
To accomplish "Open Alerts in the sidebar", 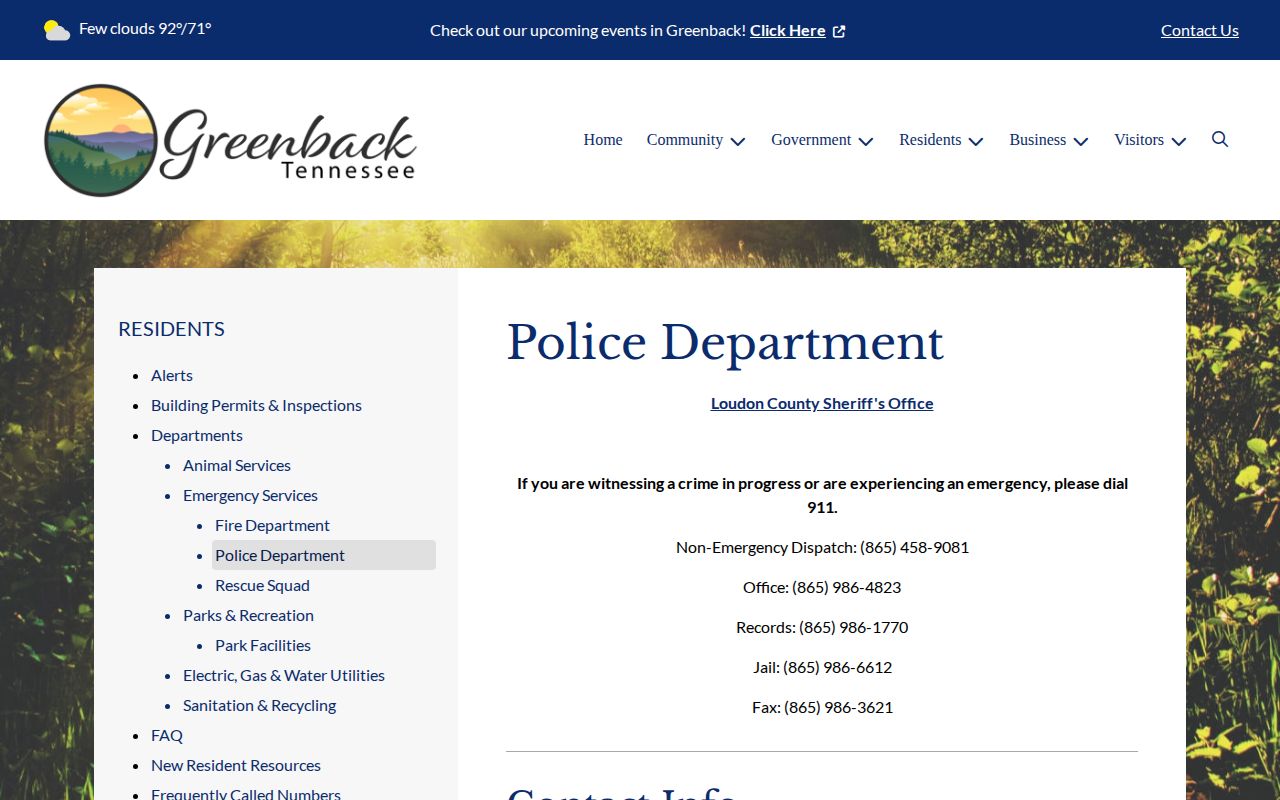I will [x=172, y=375].
